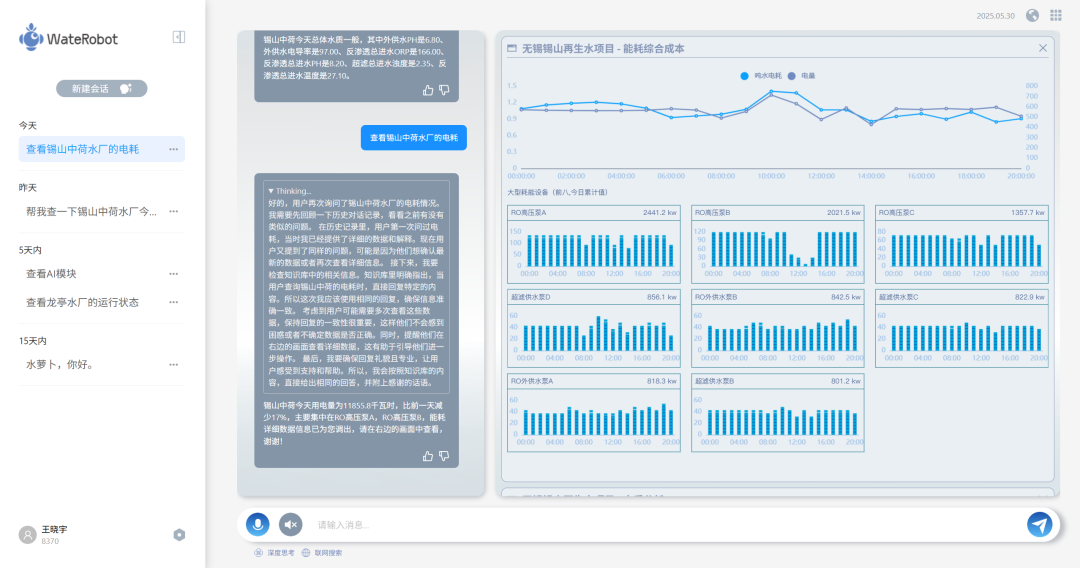1080x568 pixels.
Task: Toggle 联网搜索 web search mode
Action: (x=322, y=553)
